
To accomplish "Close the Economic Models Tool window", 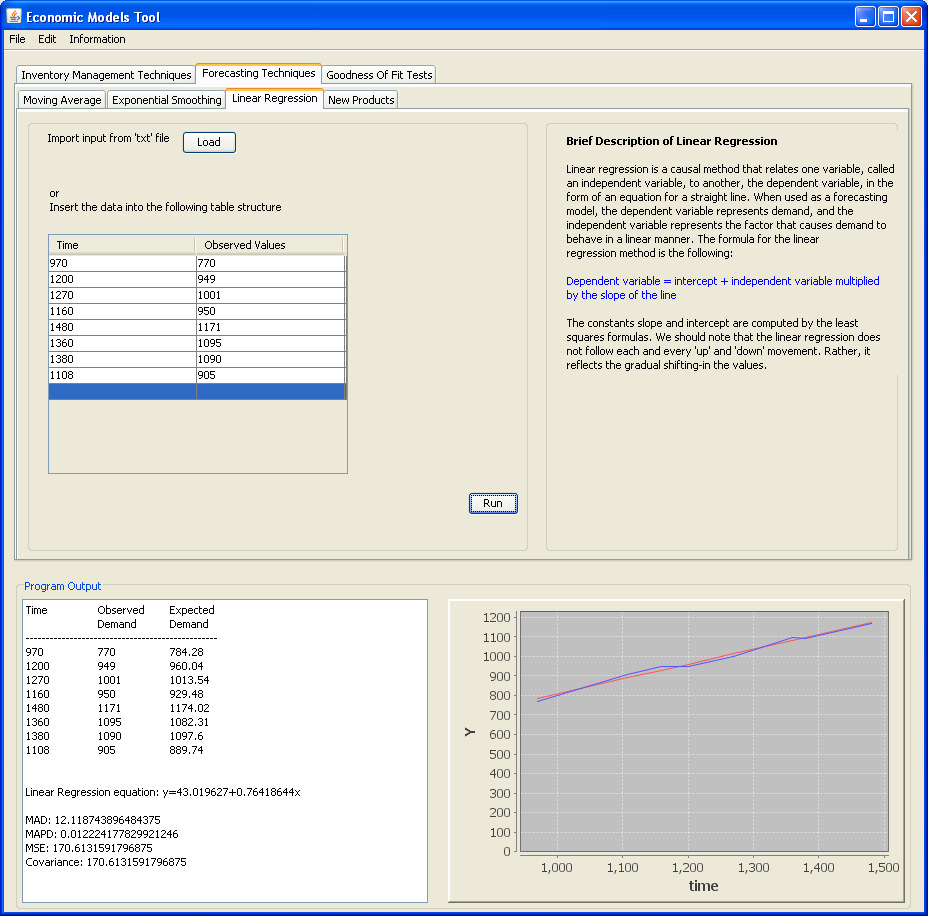I will point(911,17).
